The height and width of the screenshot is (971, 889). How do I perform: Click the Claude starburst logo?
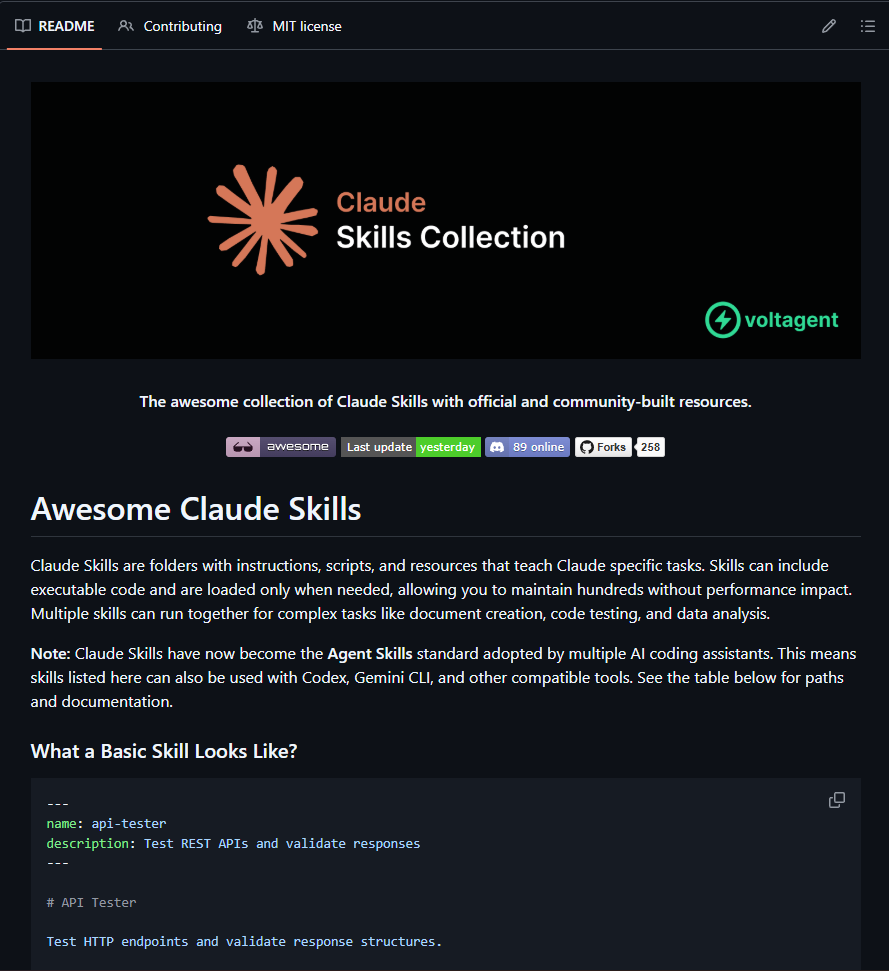pyautogui.click(x=263, y=219)
